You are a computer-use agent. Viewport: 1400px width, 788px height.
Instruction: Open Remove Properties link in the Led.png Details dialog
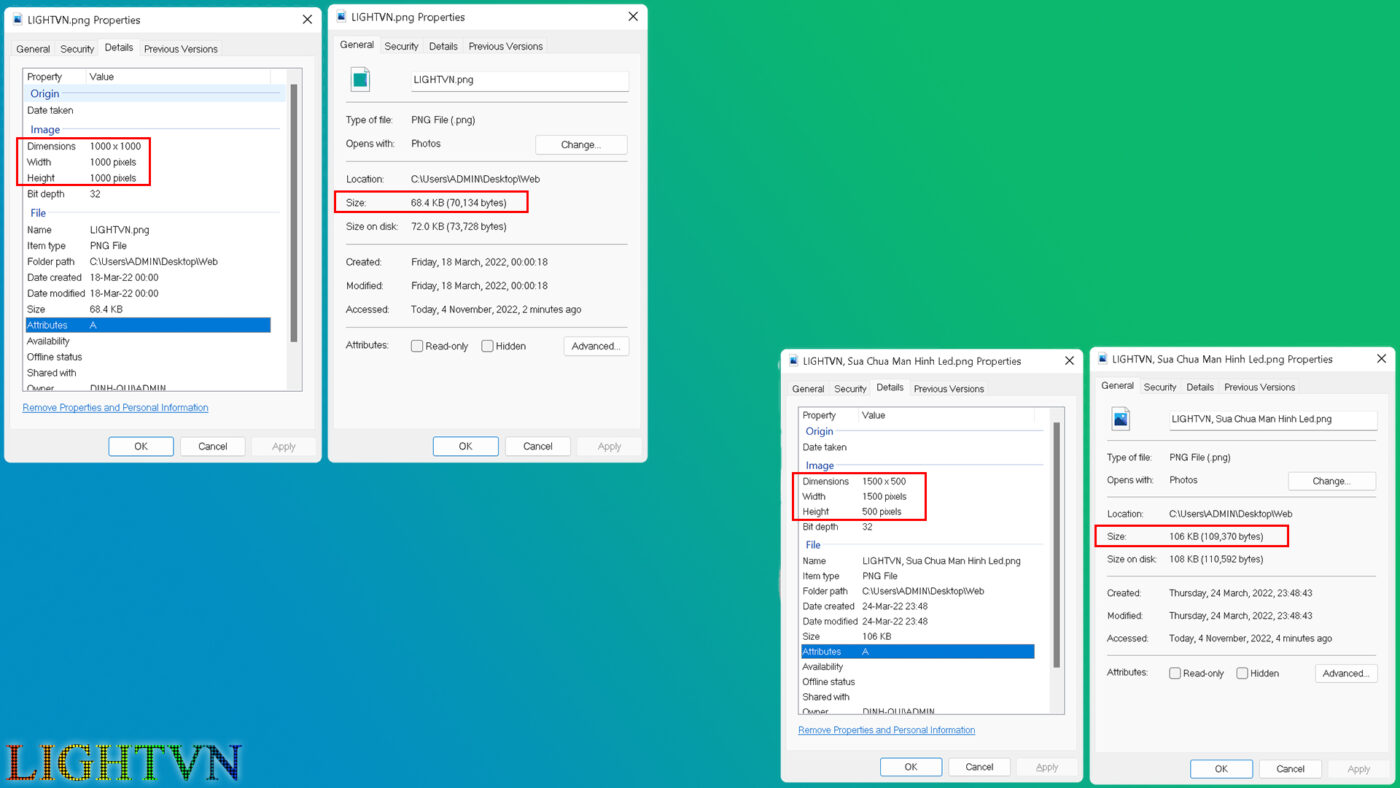(x=886, y=729)
